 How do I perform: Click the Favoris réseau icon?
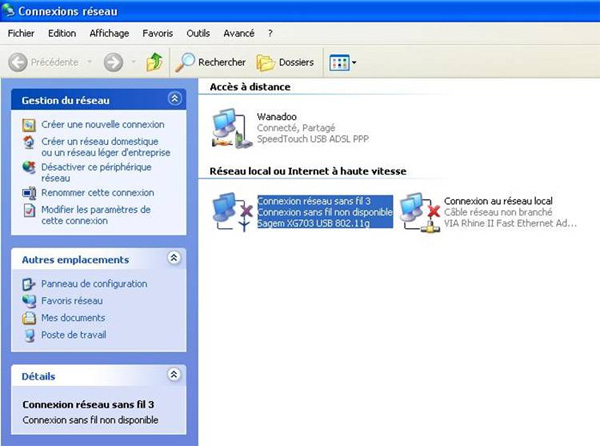tap(29, 301)
